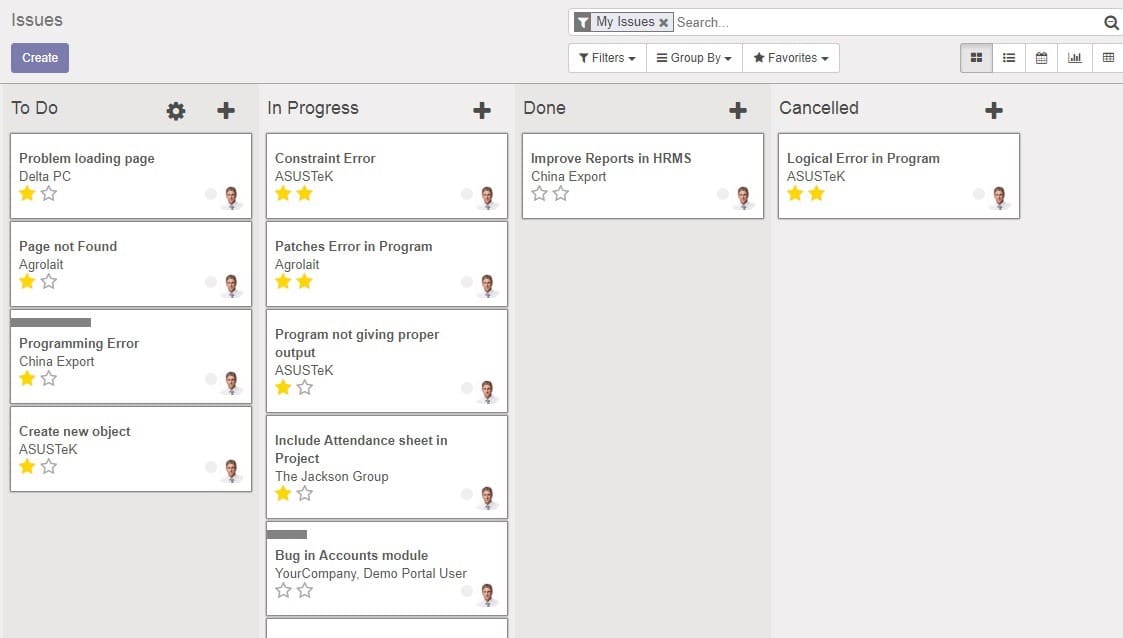The image size is (1123, 638).
Task: Click assignee avatar on Bug in Accounts module
Action: point(488,594)
